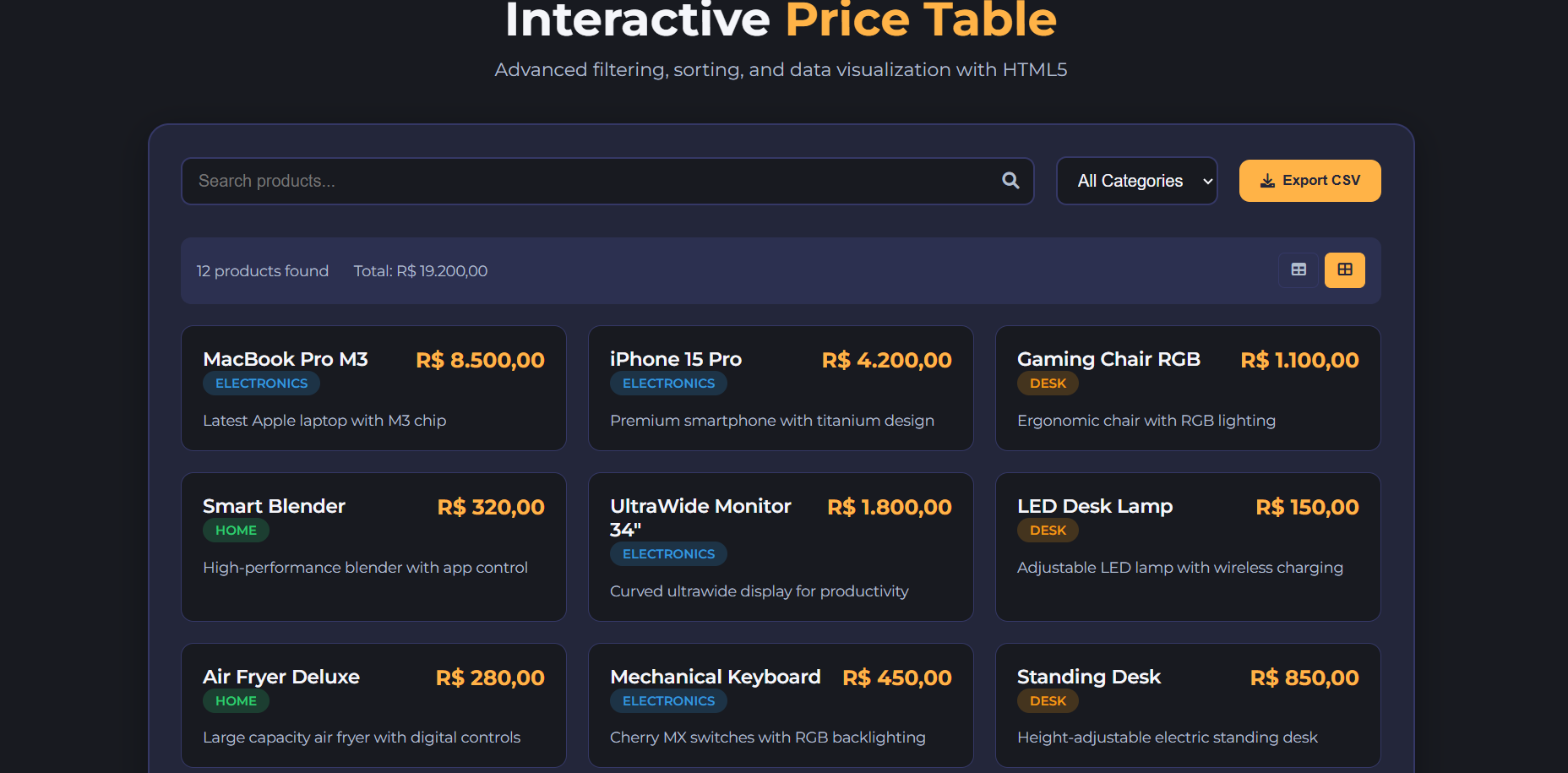The width and height of the screenshot is (1568, 773).
Task: Click the Electronics tag on MacBook Pro
Action: [261, 384]
